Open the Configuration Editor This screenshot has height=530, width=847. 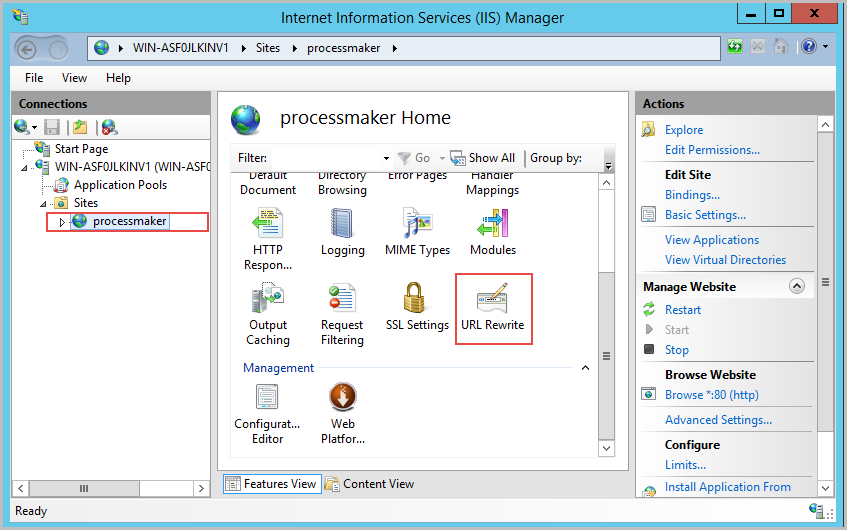pos(267,413)
